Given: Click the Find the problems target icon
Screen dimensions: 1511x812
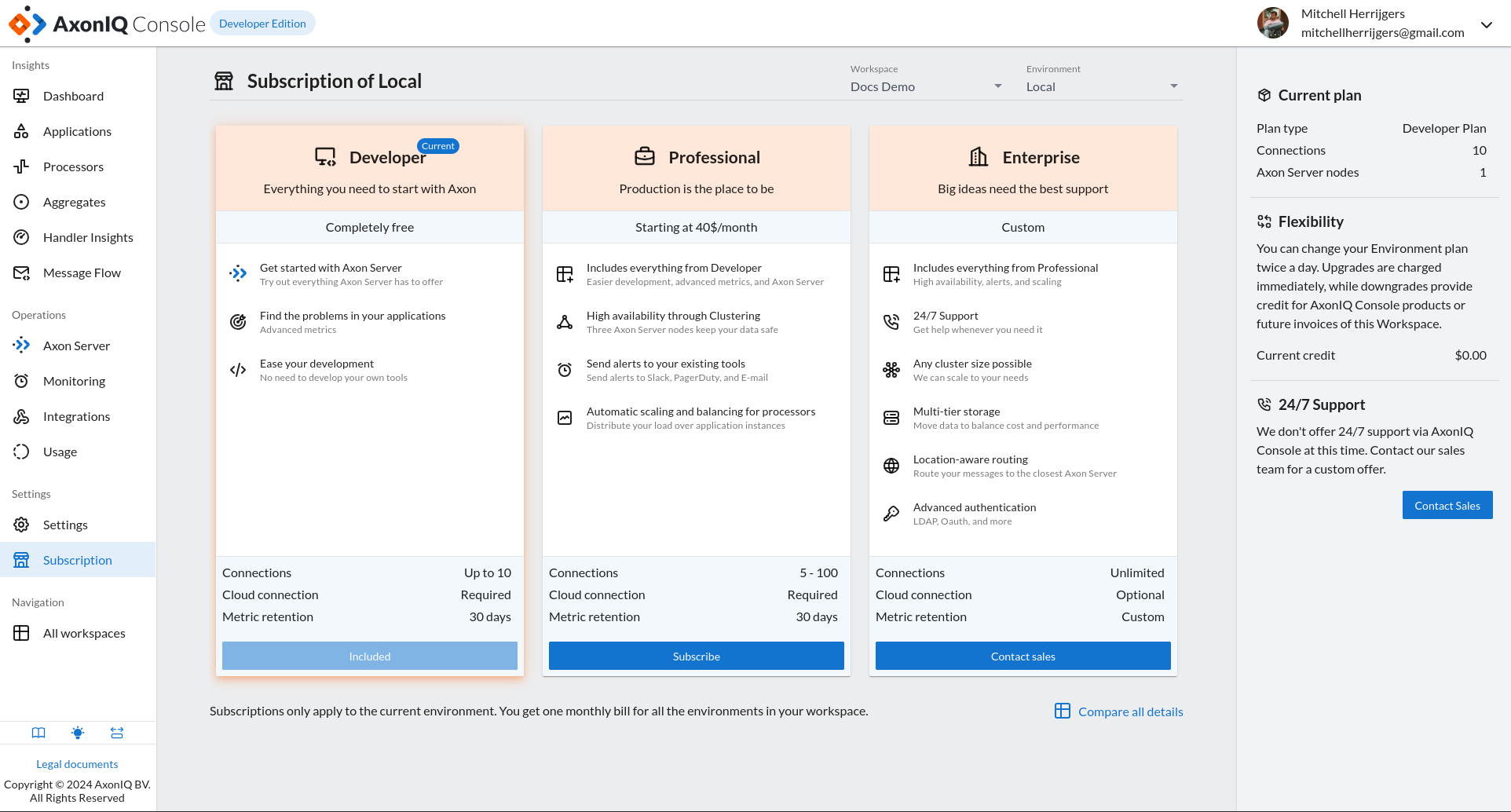Looking at the screenshot, I should click(x=238, y=322).
